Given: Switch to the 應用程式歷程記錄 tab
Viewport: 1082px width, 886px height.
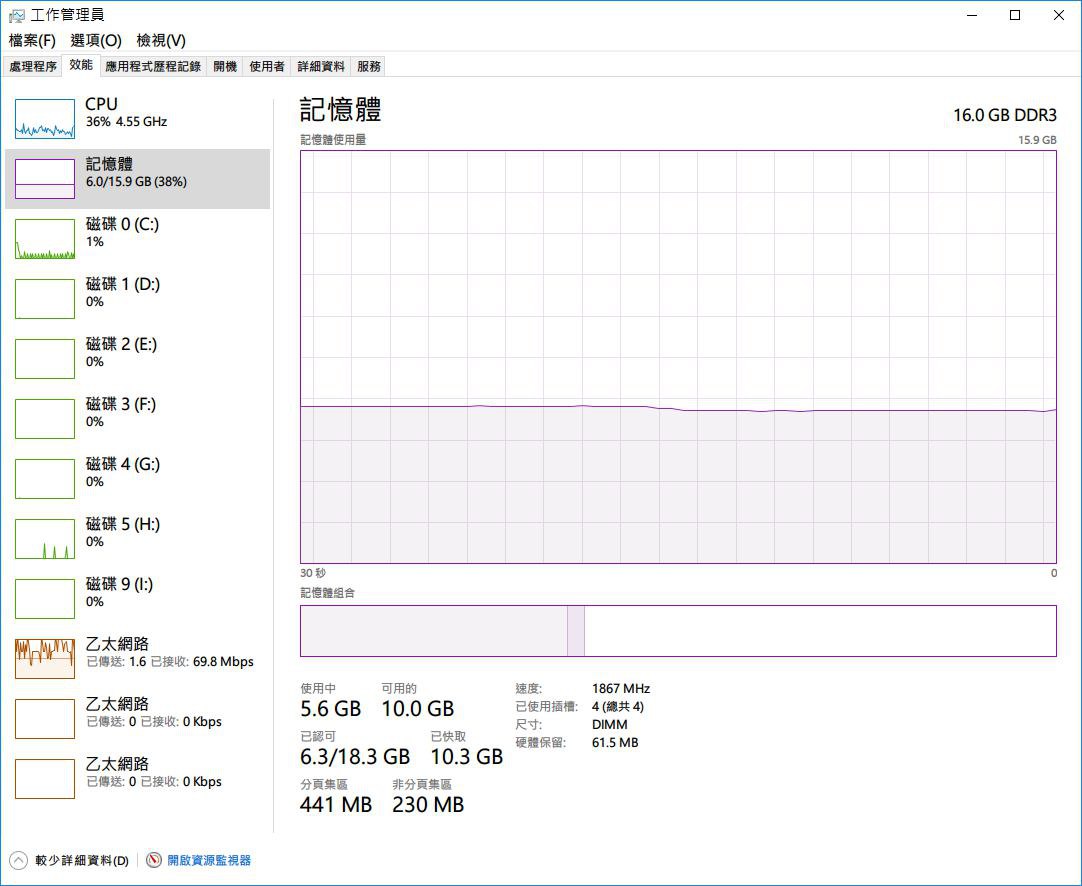Looking at the screenshot, I should [153, 66].
